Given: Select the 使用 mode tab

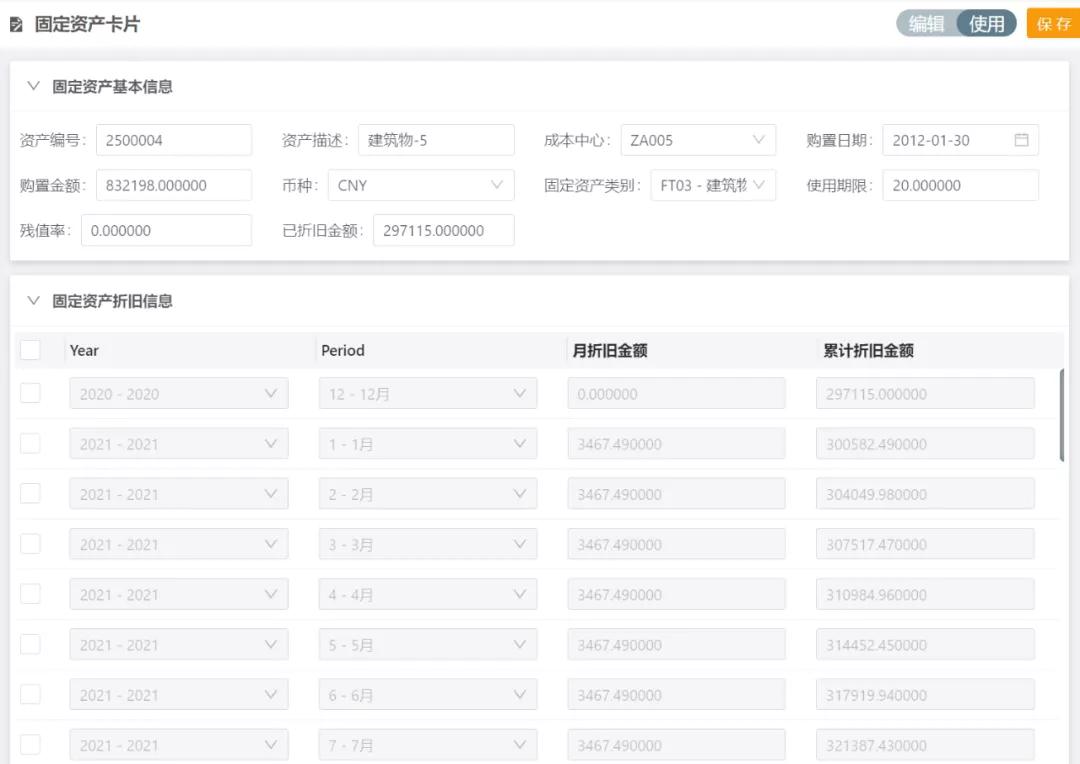Looking at the screenshot, I should tap(987, 23).
